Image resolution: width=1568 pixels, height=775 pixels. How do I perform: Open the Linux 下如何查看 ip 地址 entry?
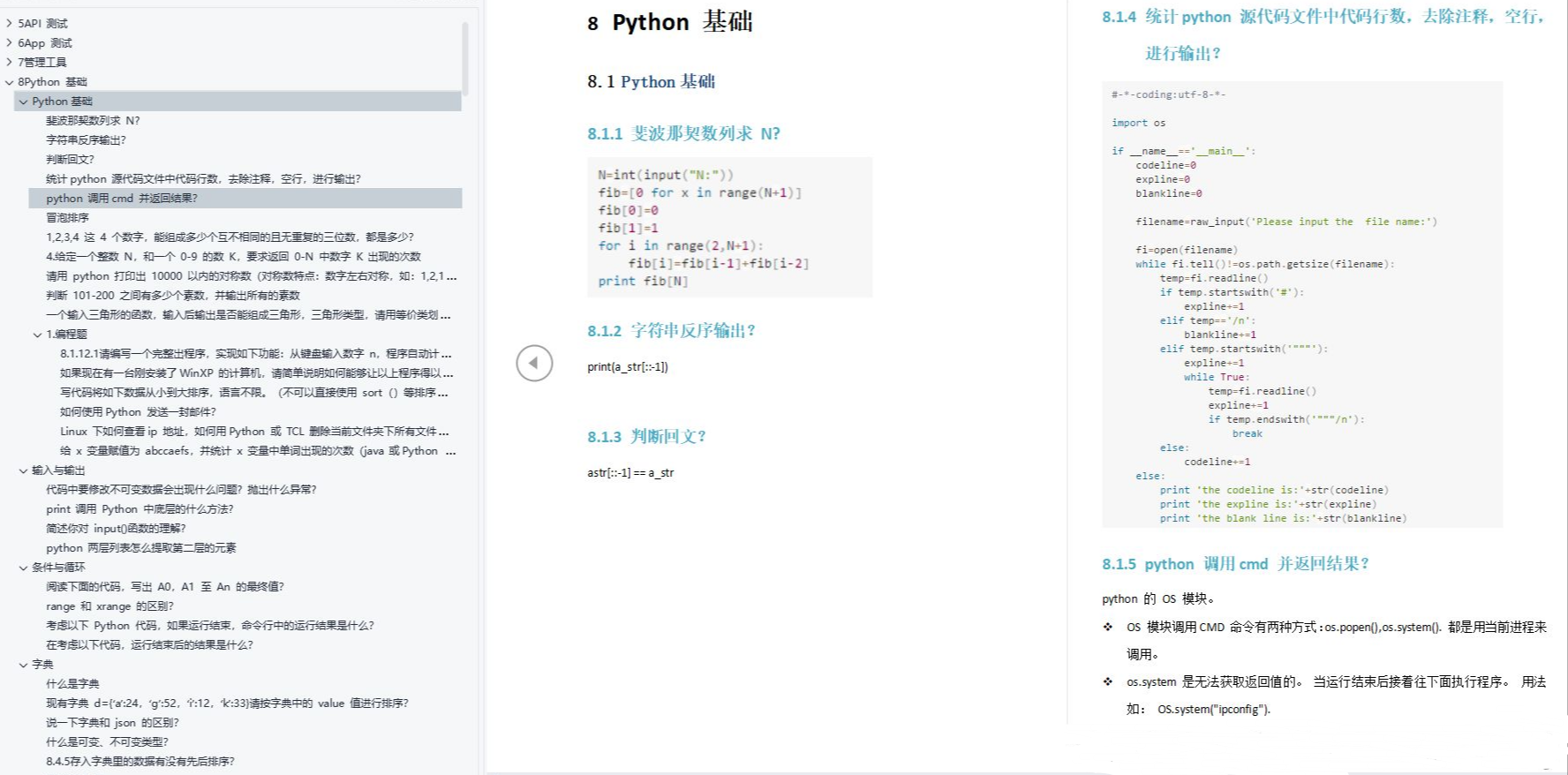(x=254, y=432)
